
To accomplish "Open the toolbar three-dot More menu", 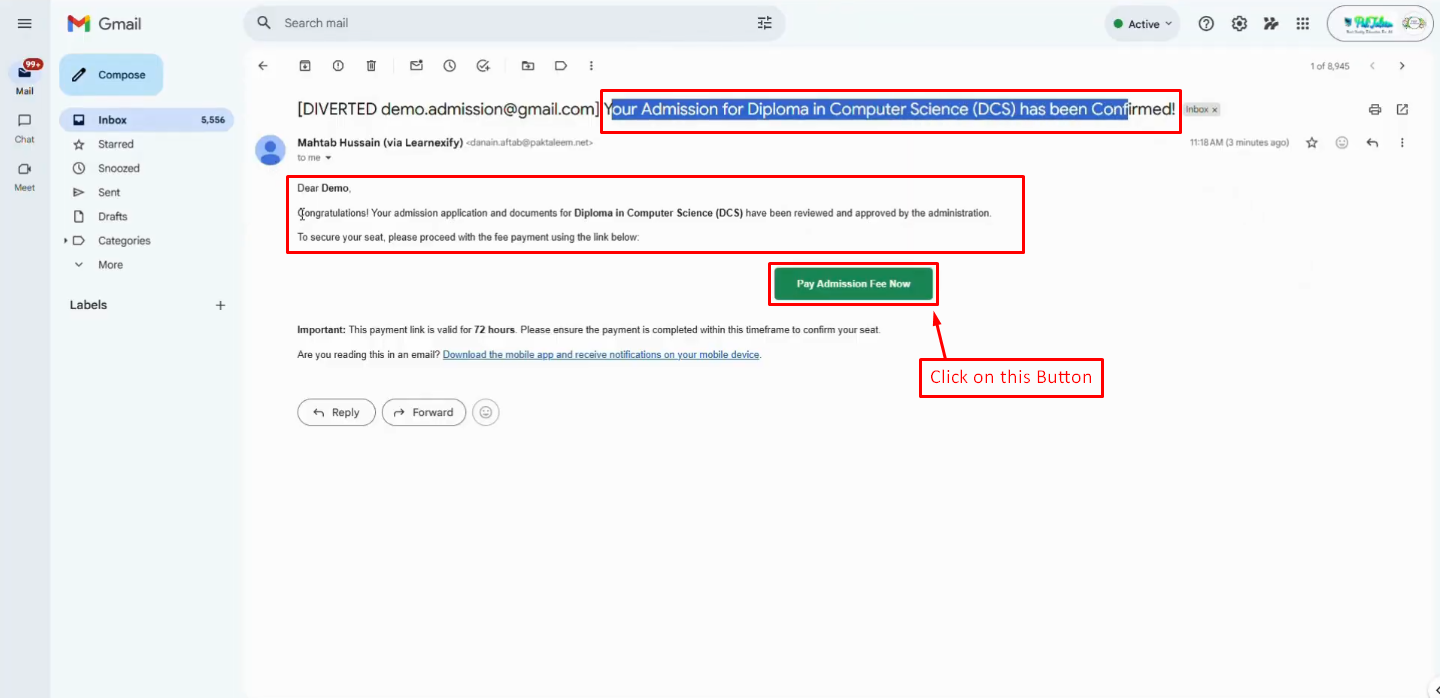I will pyautogui.click(x=591, y=66).
